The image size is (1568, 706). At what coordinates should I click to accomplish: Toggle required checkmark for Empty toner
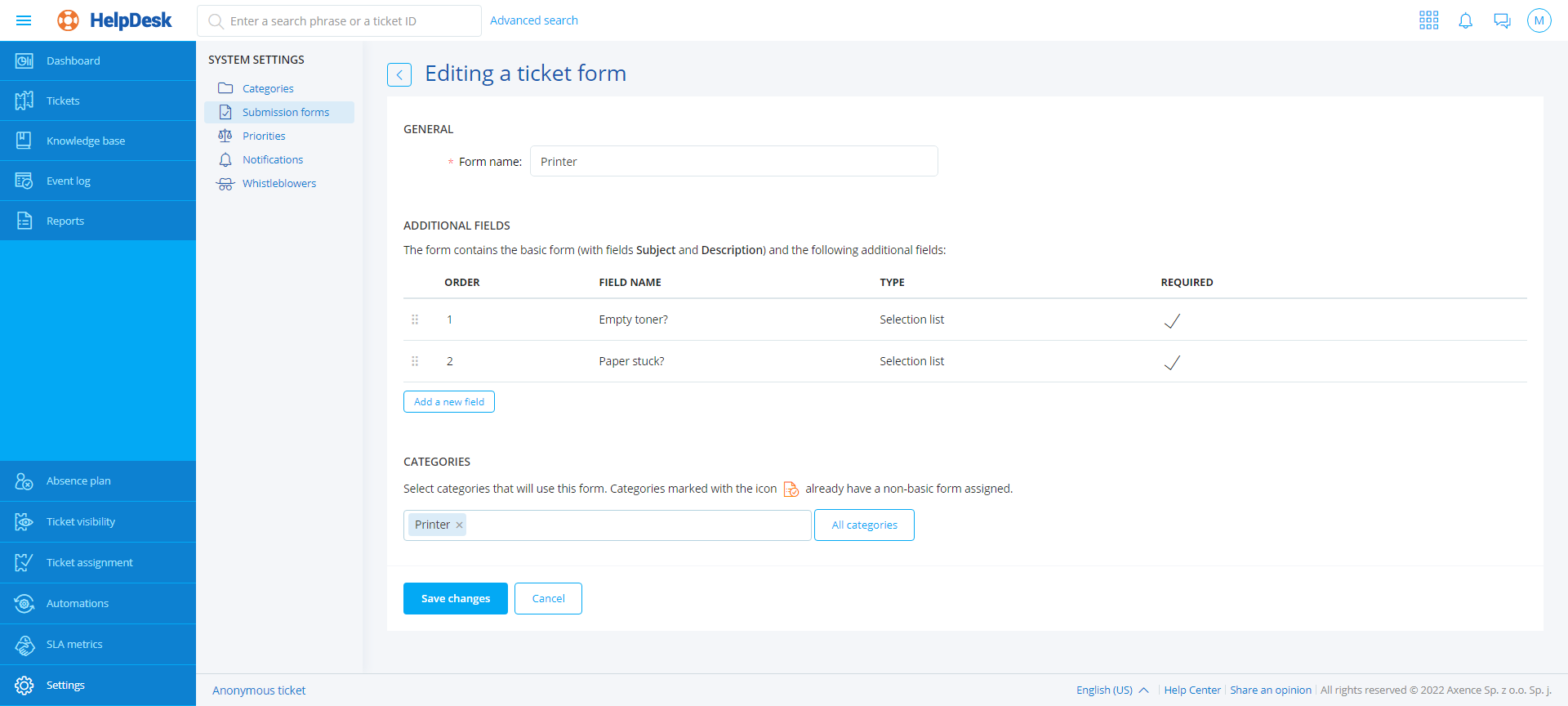(x=1172, y=320)
